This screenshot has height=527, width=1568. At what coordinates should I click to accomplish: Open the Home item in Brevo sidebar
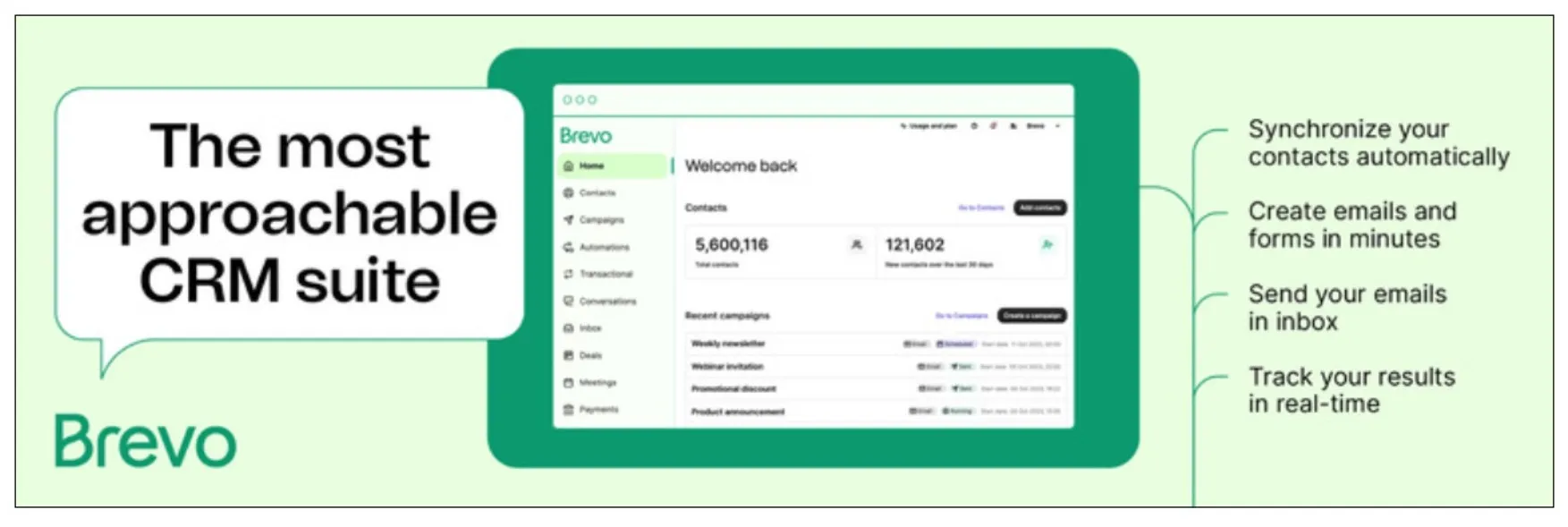pos(613,166)
